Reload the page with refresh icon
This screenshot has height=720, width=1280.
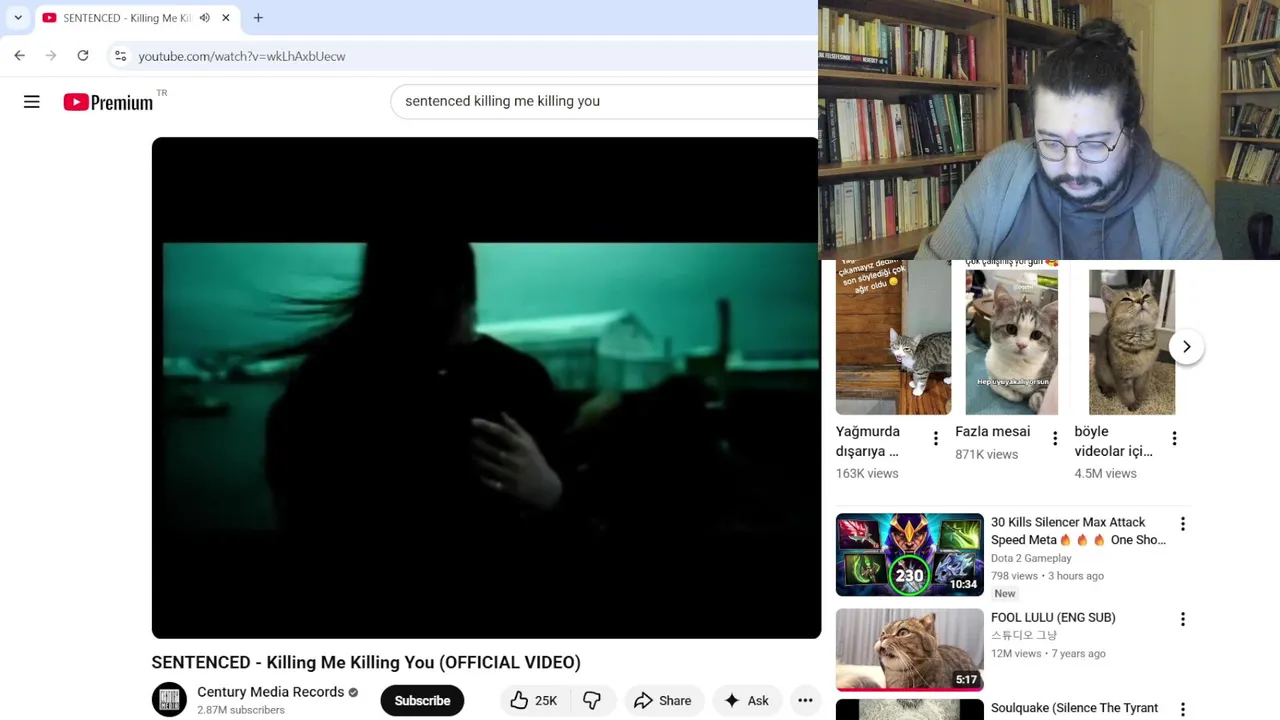coord(83,56)
